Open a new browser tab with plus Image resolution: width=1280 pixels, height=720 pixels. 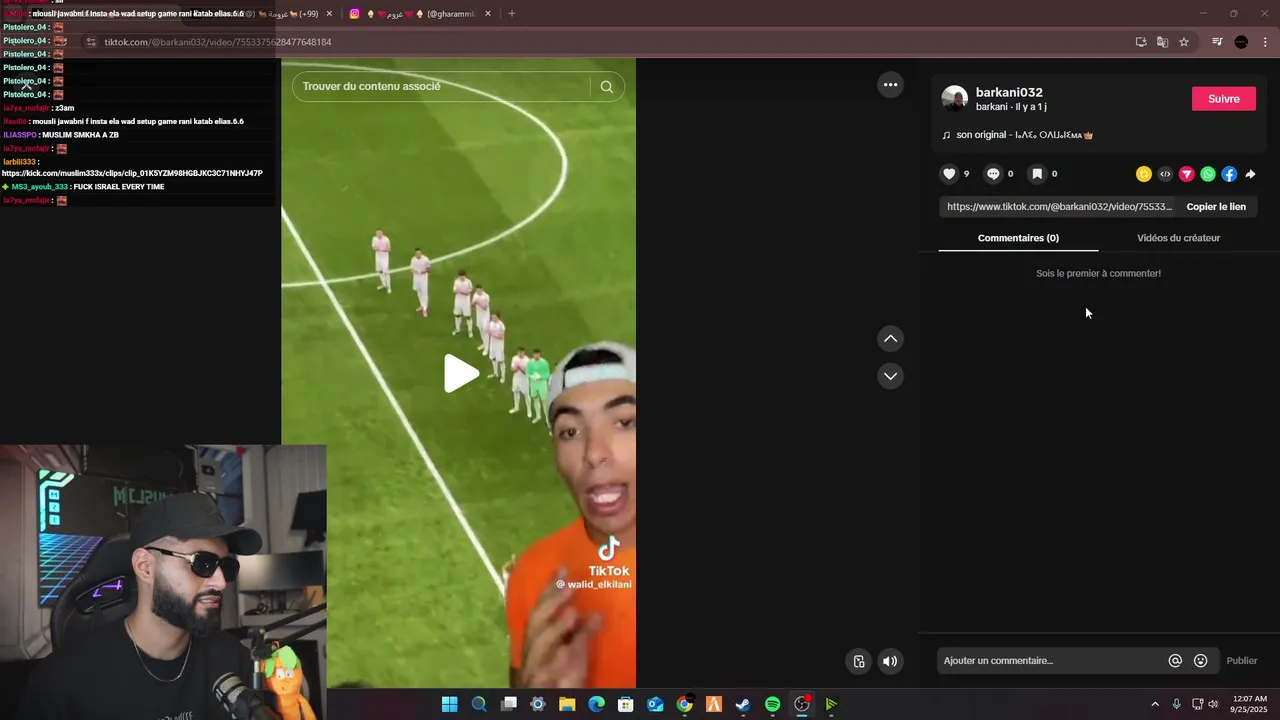[x=512, y=14]
